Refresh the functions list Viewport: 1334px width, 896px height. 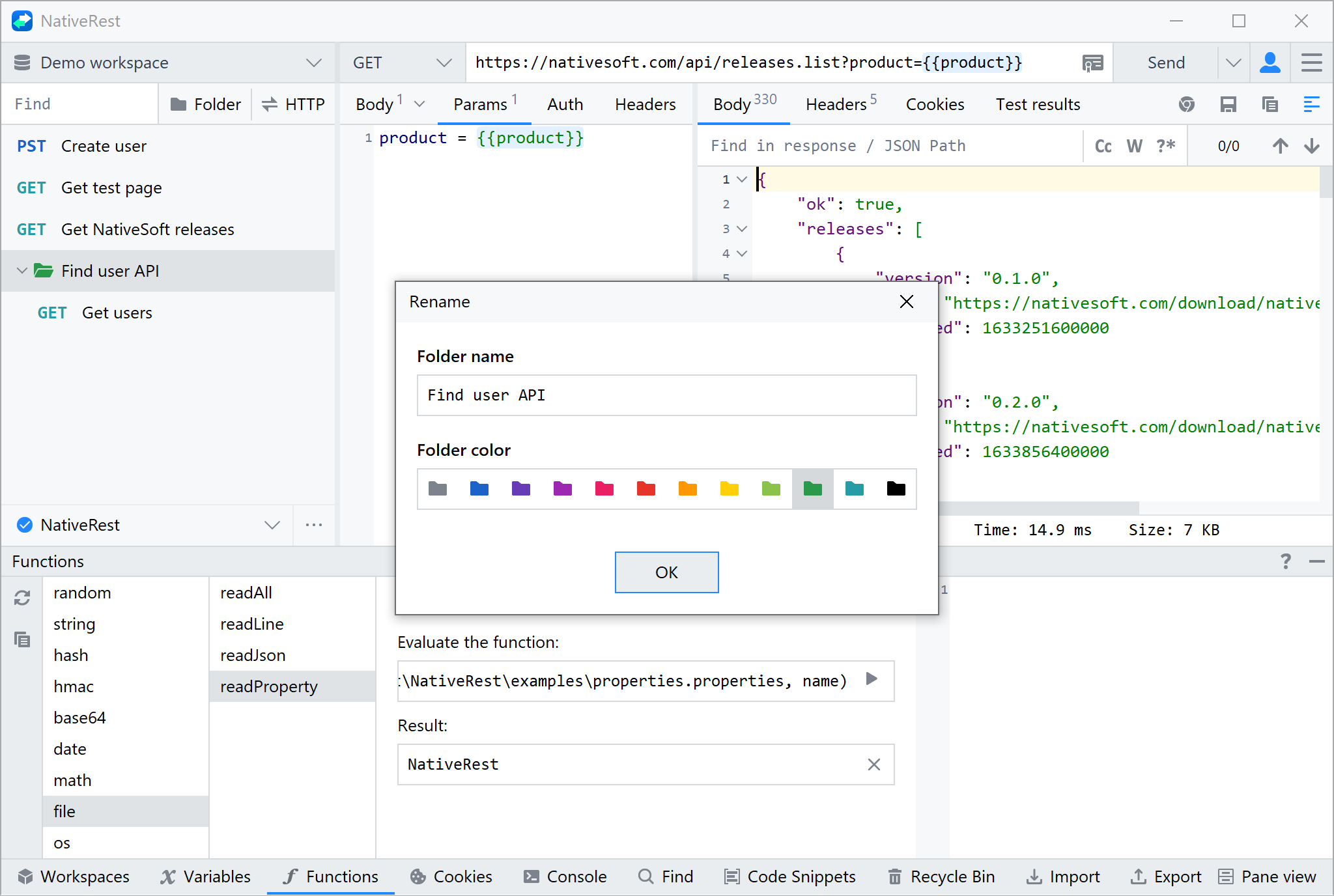click(22, 597)
